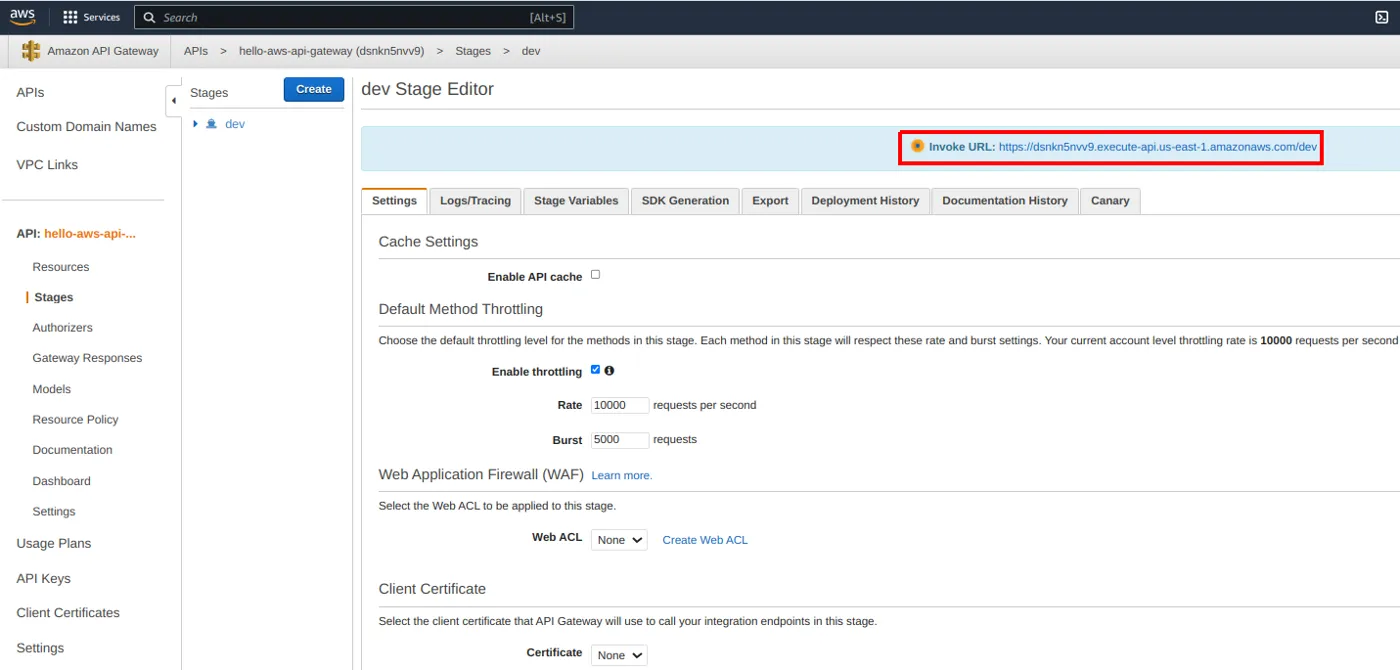Open Gateway Responses in the sidebar
This screenshot has height=670, width=1400.
(x=87, y=358)
